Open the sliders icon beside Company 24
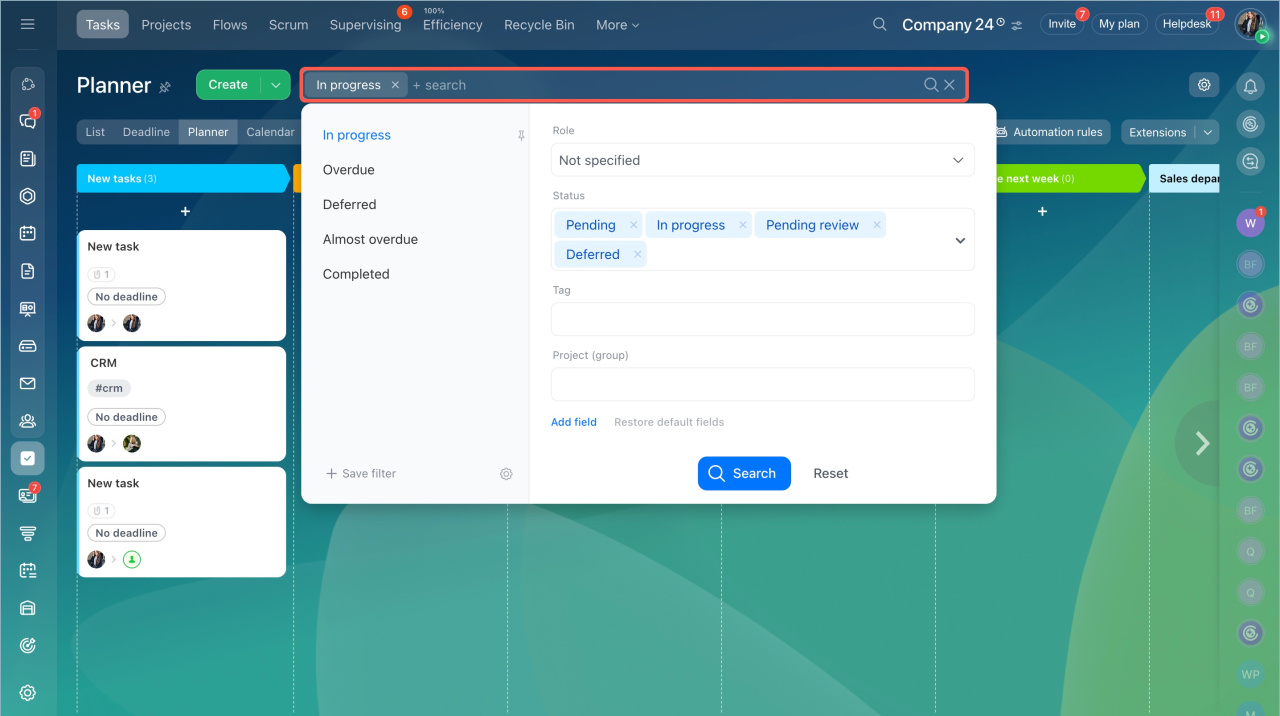 (1017, 25)
